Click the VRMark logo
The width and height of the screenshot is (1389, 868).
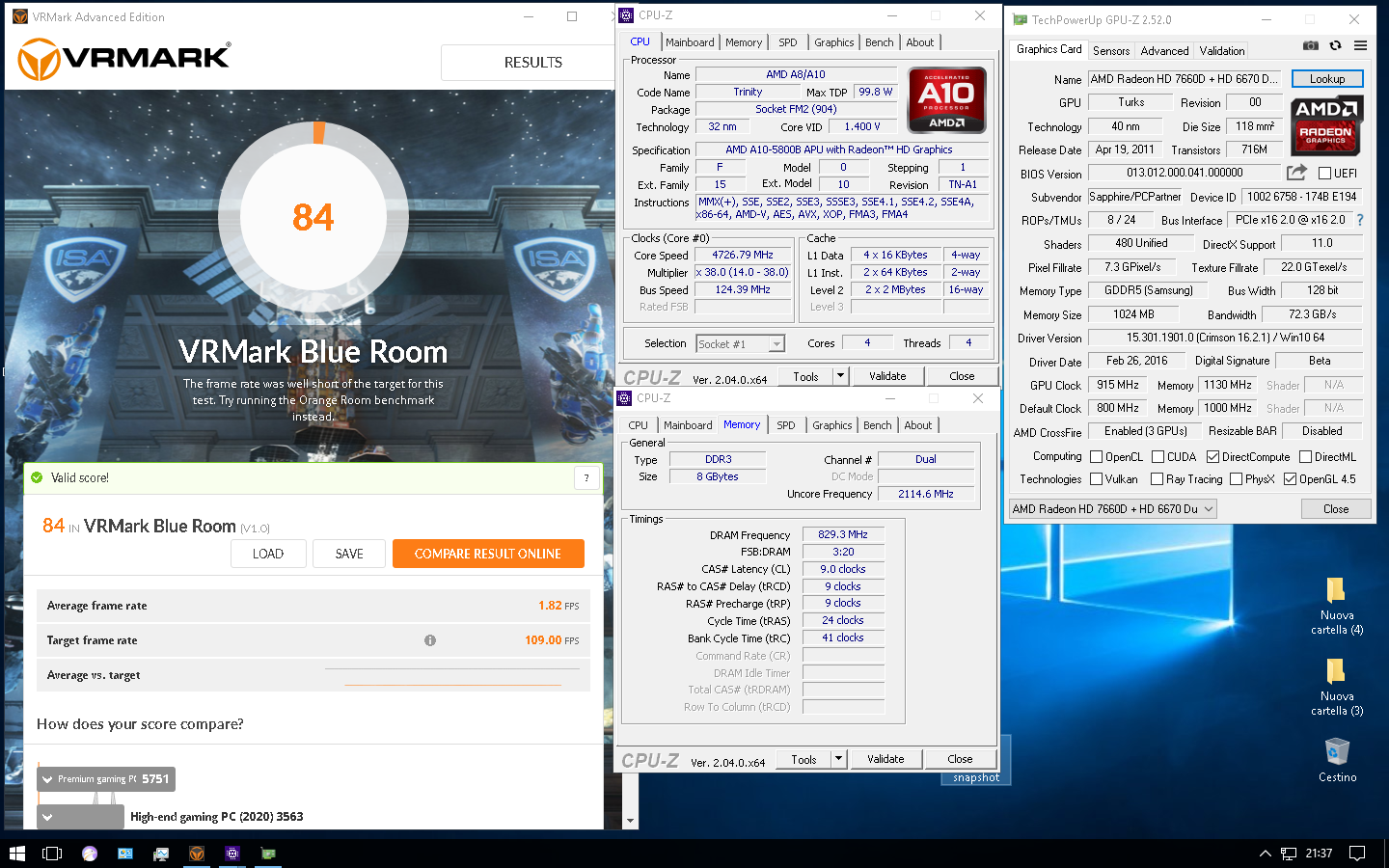pos(124,60)
